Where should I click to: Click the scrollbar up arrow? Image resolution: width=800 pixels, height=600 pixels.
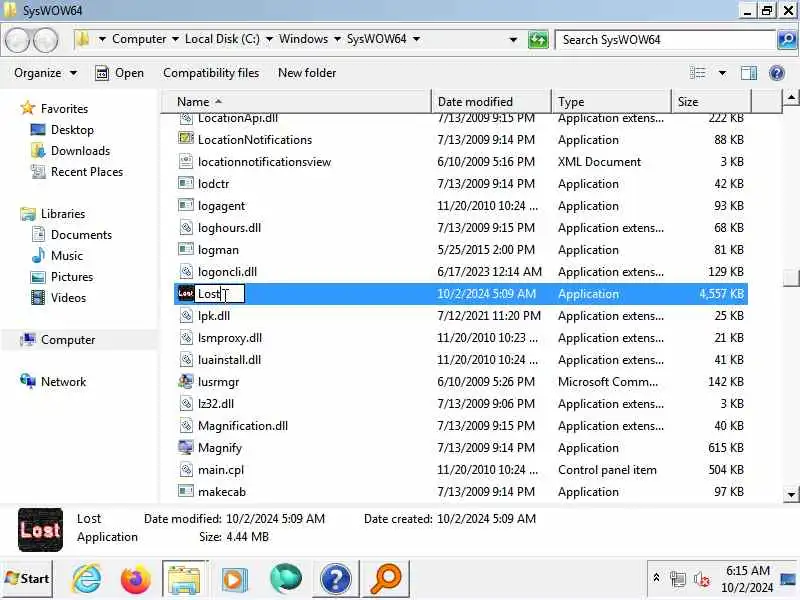[x=791, y=97]
